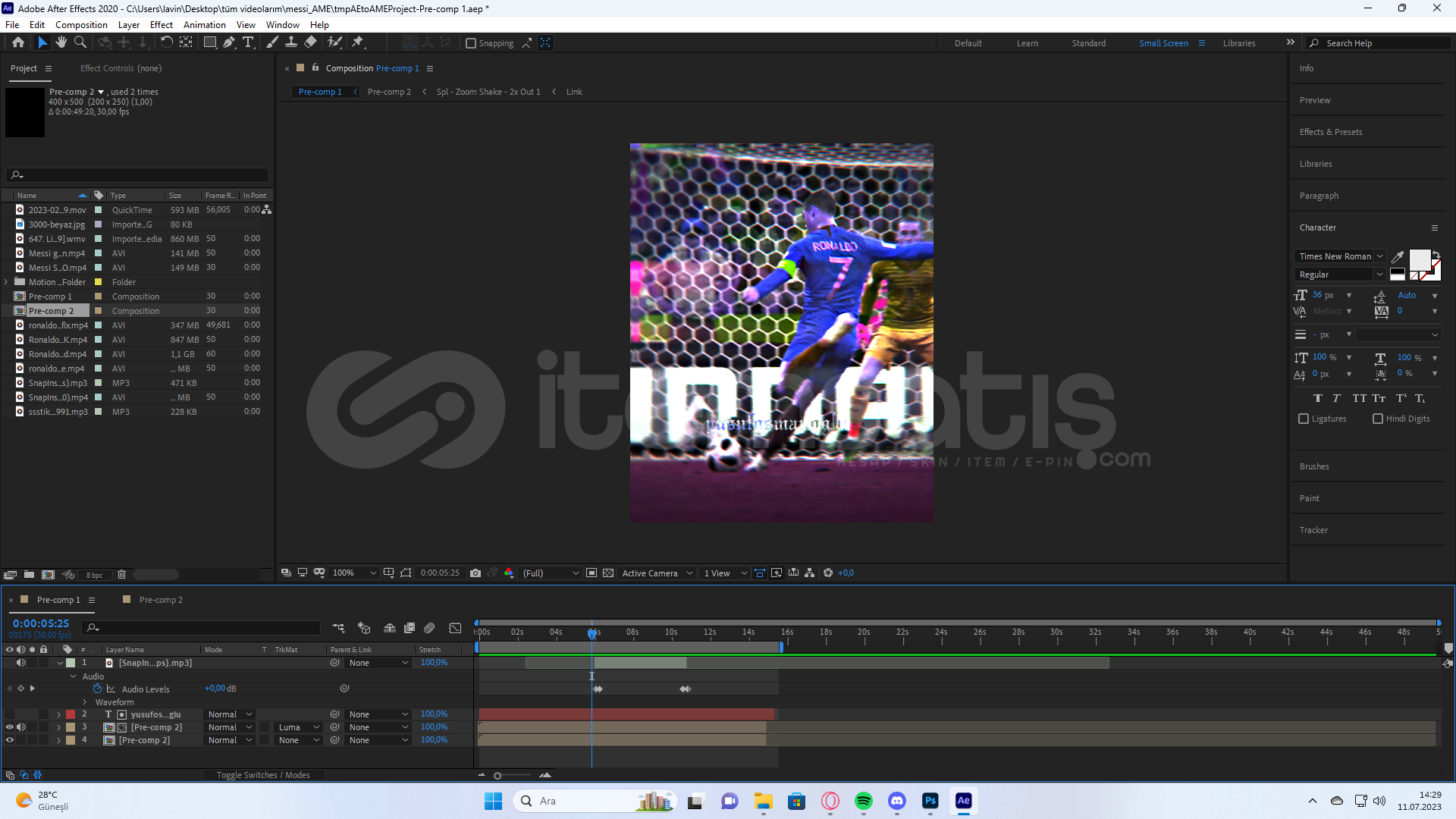
Task: Open the Graph Editor in the timeline
Action: point(455,628)
